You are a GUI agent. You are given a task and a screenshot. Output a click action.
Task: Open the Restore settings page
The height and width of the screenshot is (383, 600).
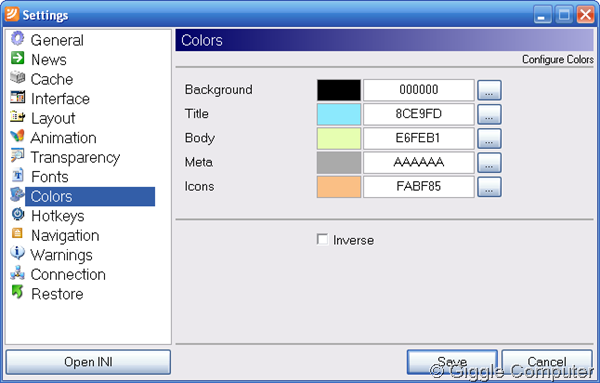57,294
